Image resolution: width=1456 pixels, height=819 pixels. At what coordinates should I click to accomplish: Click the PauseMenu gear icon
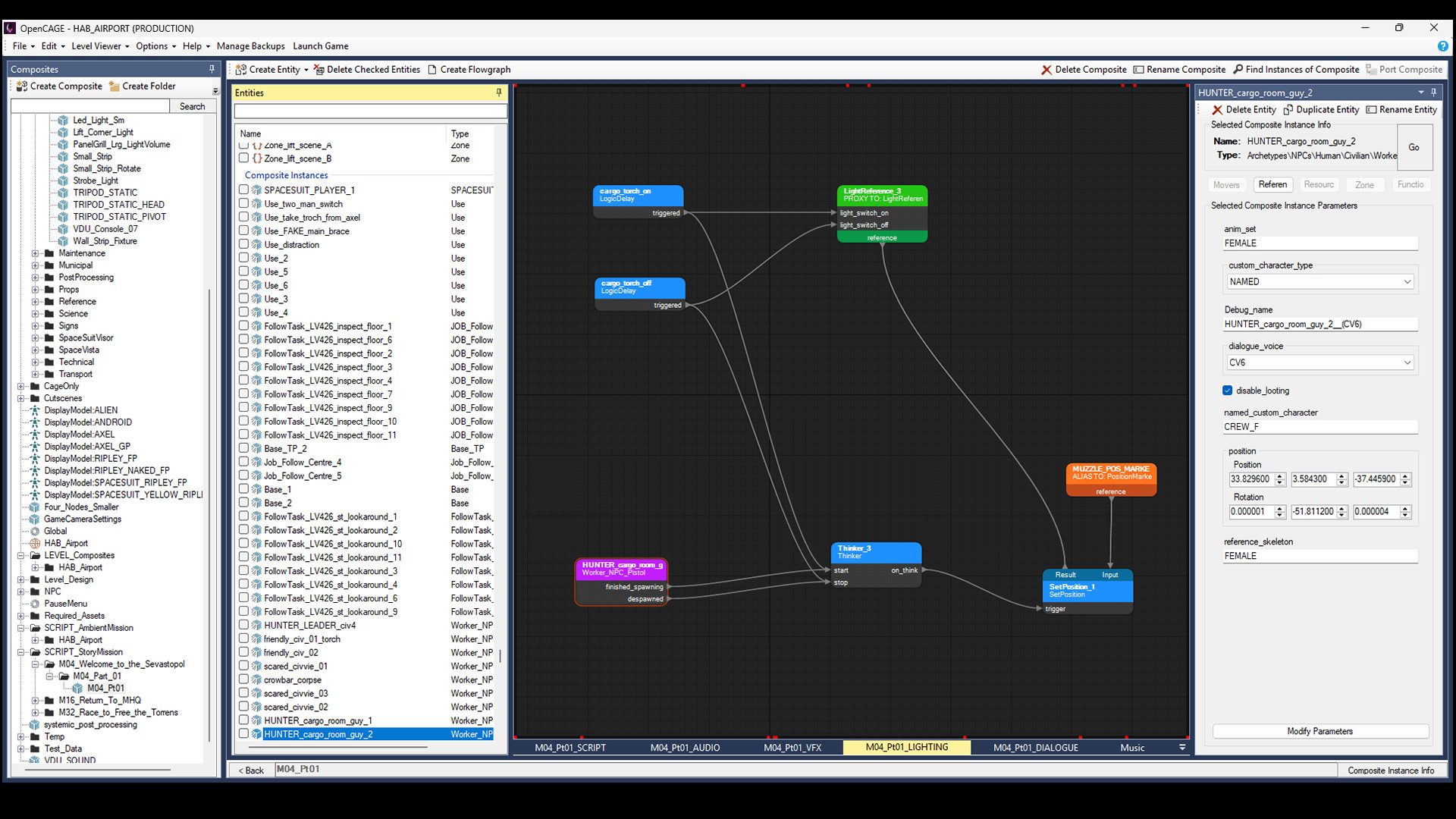(x=35, y=604)
